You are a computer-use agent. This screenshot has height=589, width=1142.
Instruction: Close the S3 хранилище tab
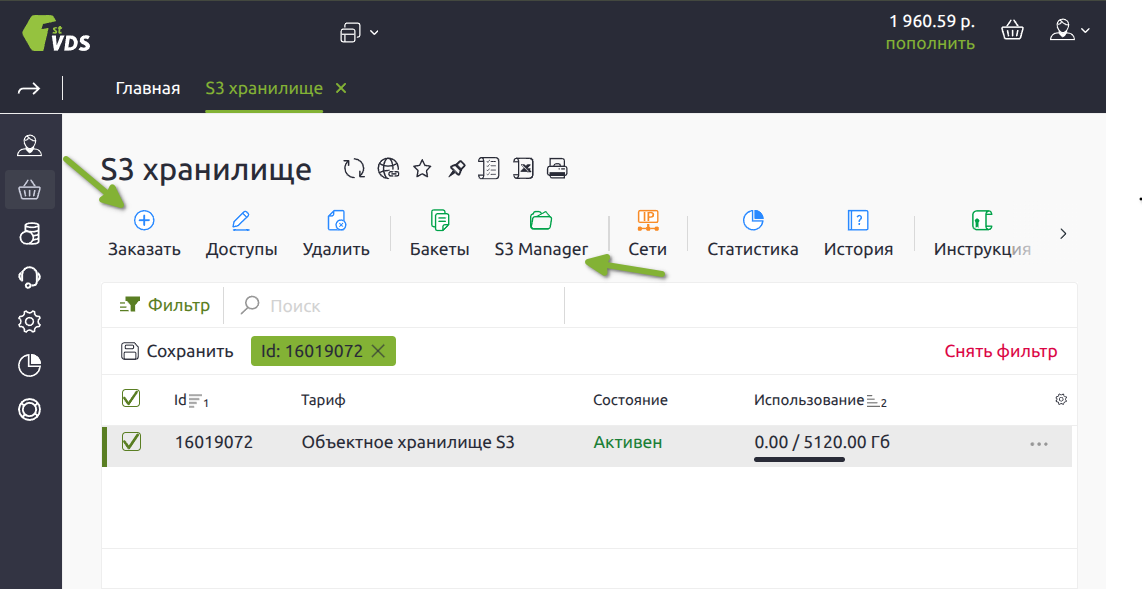pos(341,88)
